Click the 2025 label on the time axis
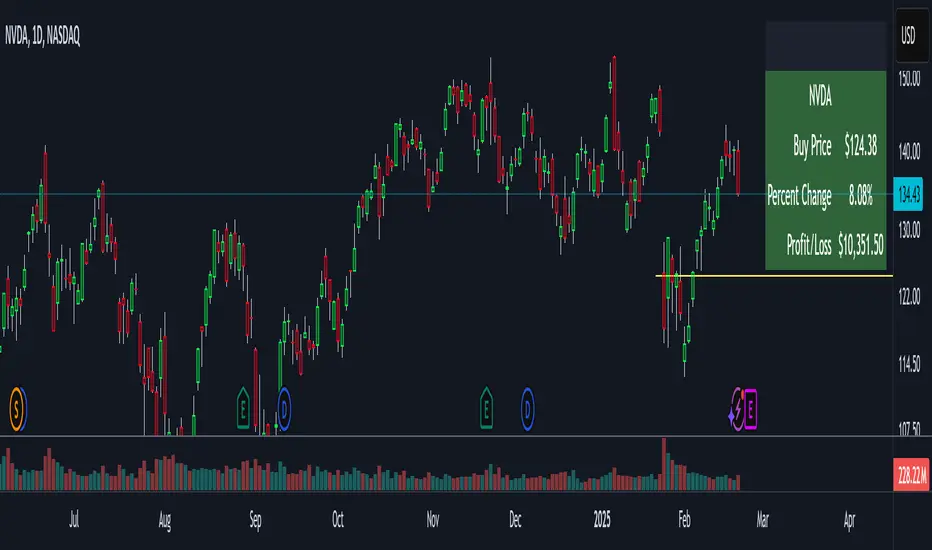This screenshot has width=932, height=550. [x=602, y=520]
